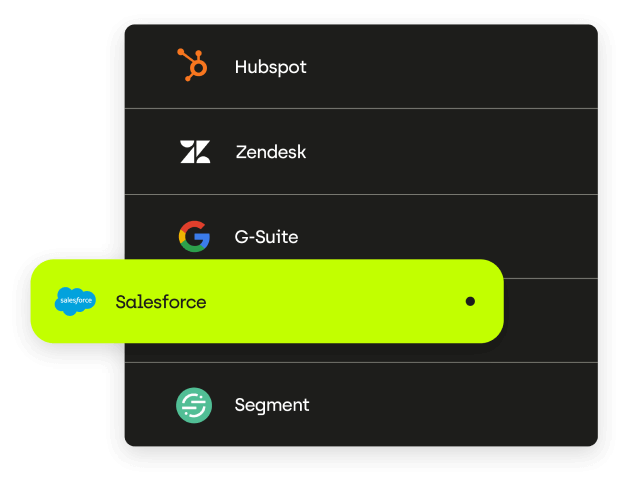
Task: Choose the Hubspot text label
Action: pos(270,67)
